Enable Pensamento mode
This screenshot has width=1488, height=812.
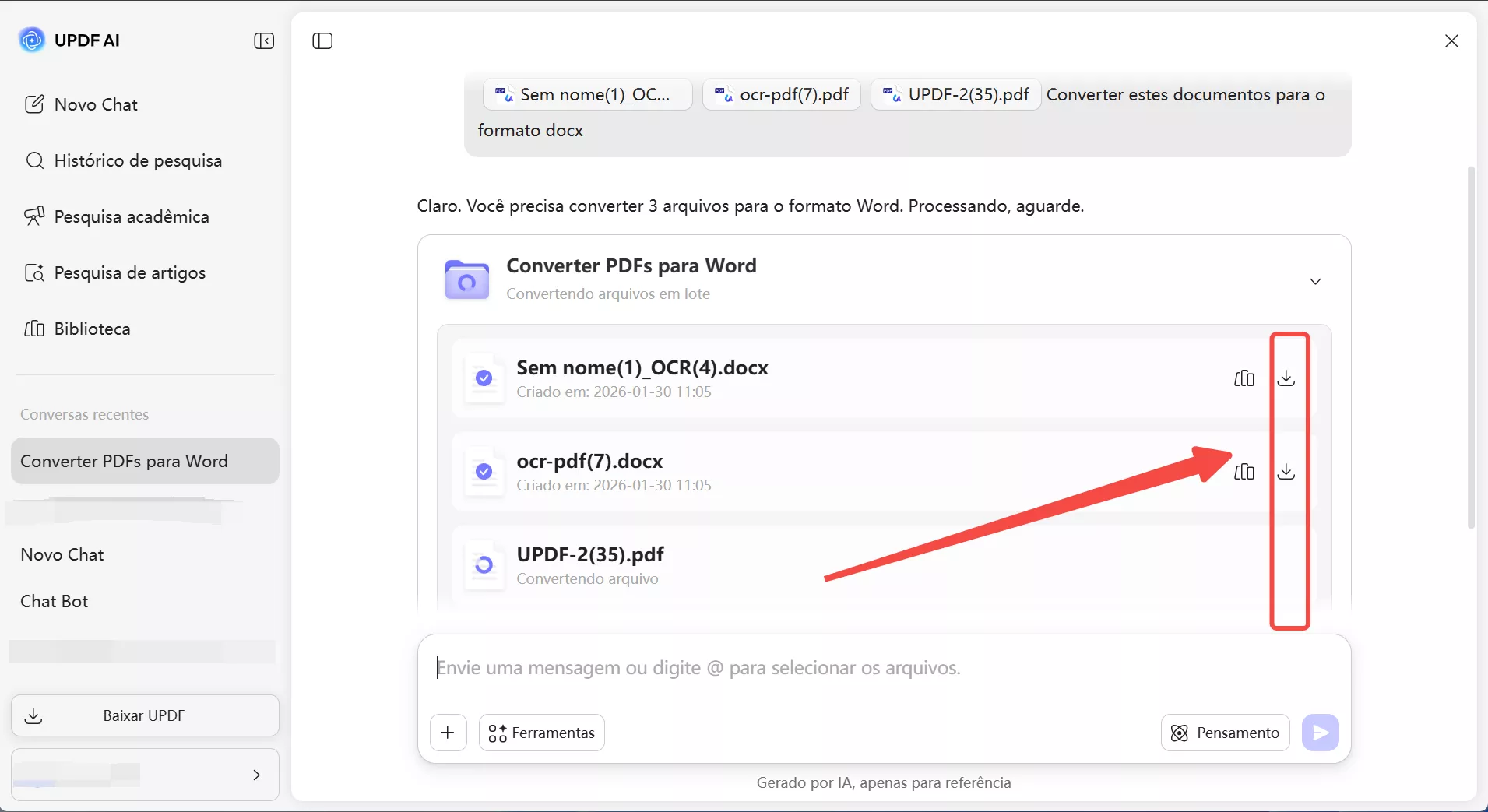[1223, 732]
